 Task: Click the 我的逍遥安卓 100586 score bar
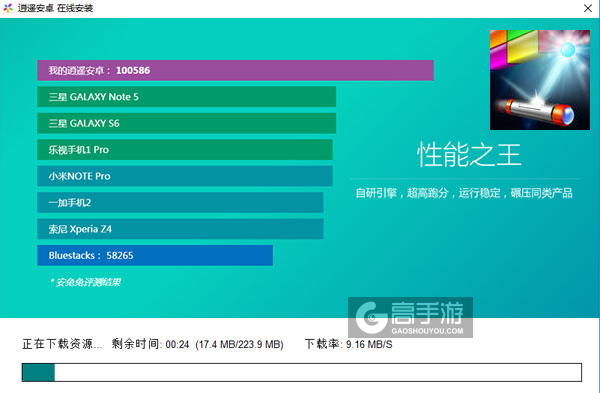coord(235,70)
